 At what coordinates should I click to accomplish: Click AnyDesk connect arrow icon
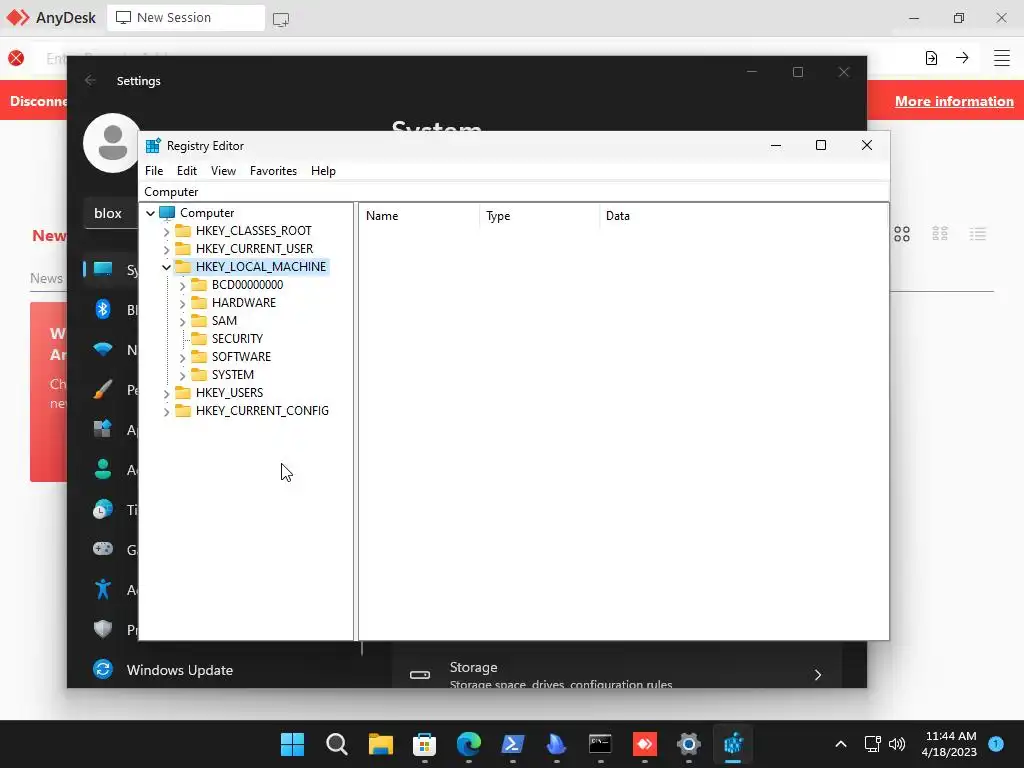point(962,57)
